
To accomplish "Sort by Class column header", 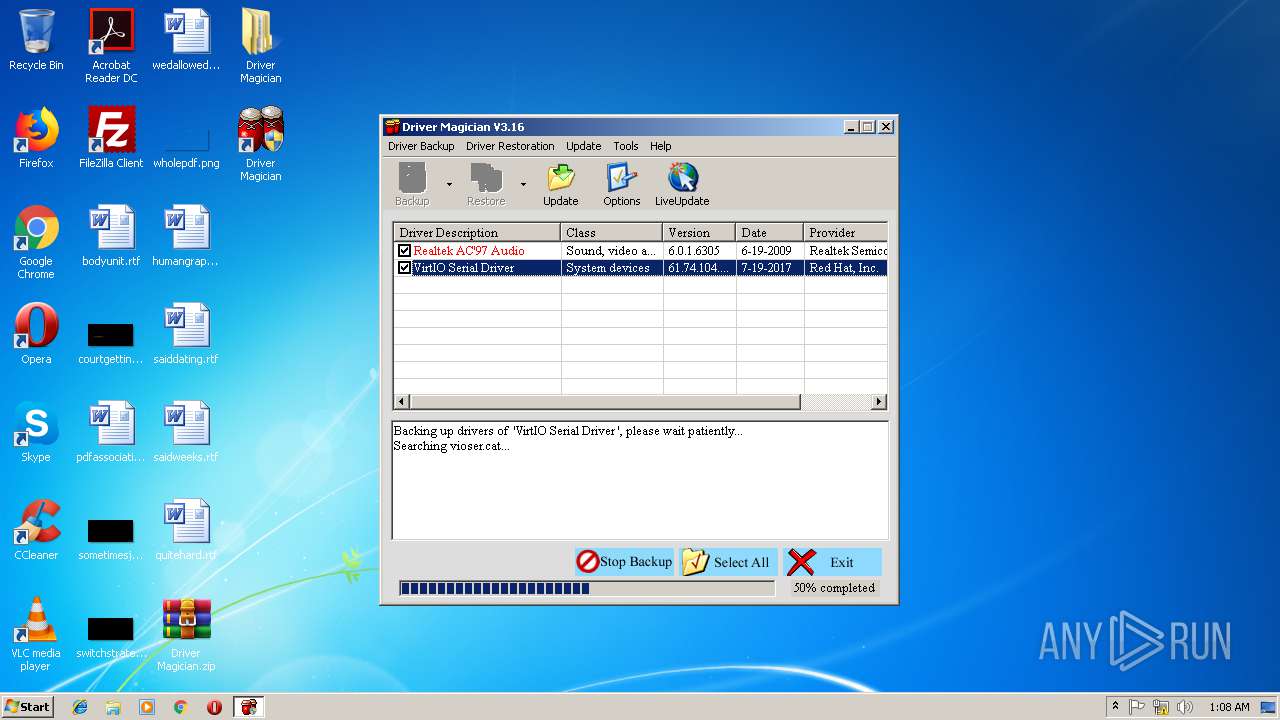I will pyautogui.click(x=612, y=232).
